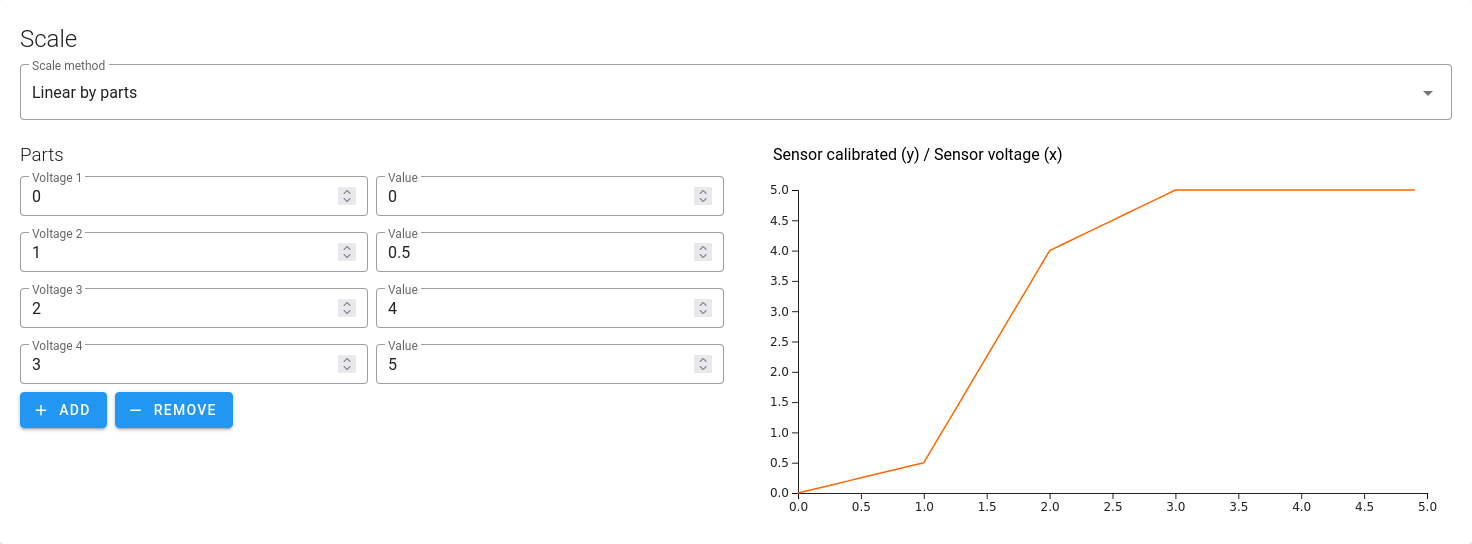Click the Voltage 1 spinner arrows
The width and height of the screenshot is (1472, 544).
click(x=346, y=197)
